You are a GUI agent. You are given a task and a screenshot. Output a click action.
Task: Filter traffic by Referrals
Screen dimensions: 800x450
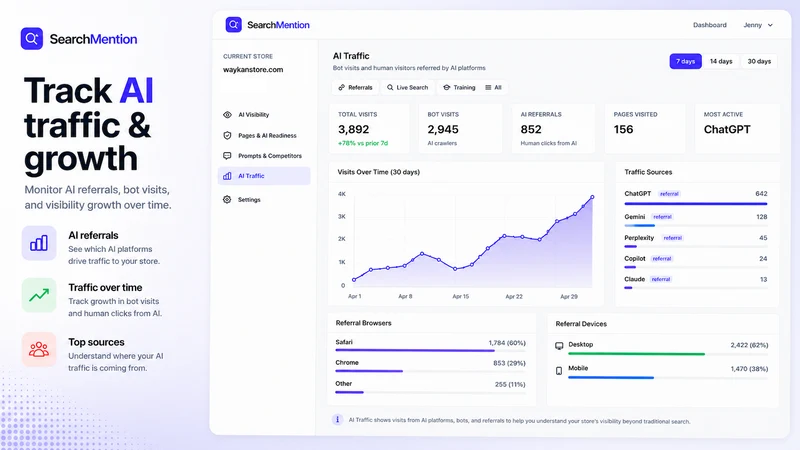[355, 87]
